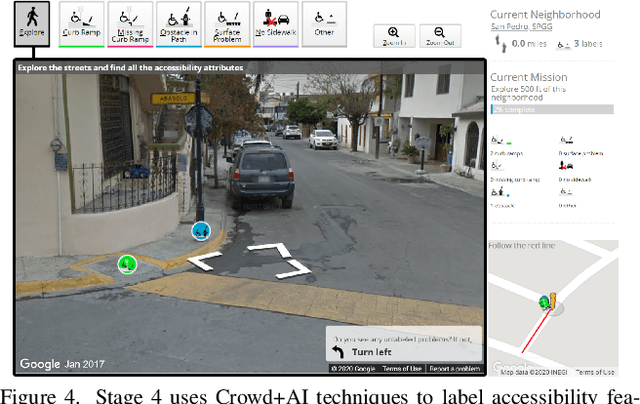Screen dimensions: 640x404
Task: Click the Zoom In magnifier button
Action: [392, 37]
